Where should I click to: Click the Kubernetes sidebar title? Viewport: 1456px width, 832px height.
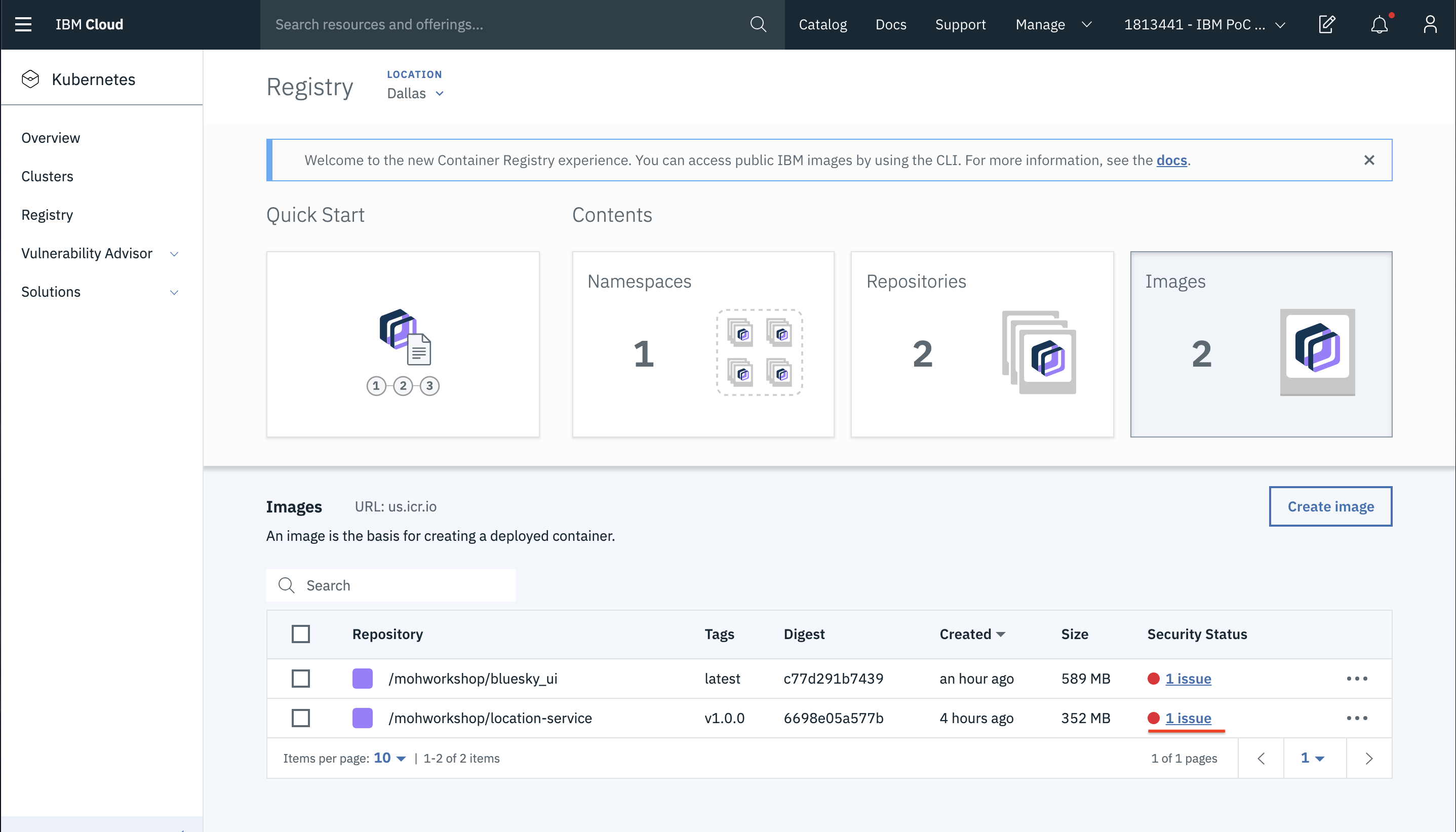pyautogui.click(x=94, y=79)
